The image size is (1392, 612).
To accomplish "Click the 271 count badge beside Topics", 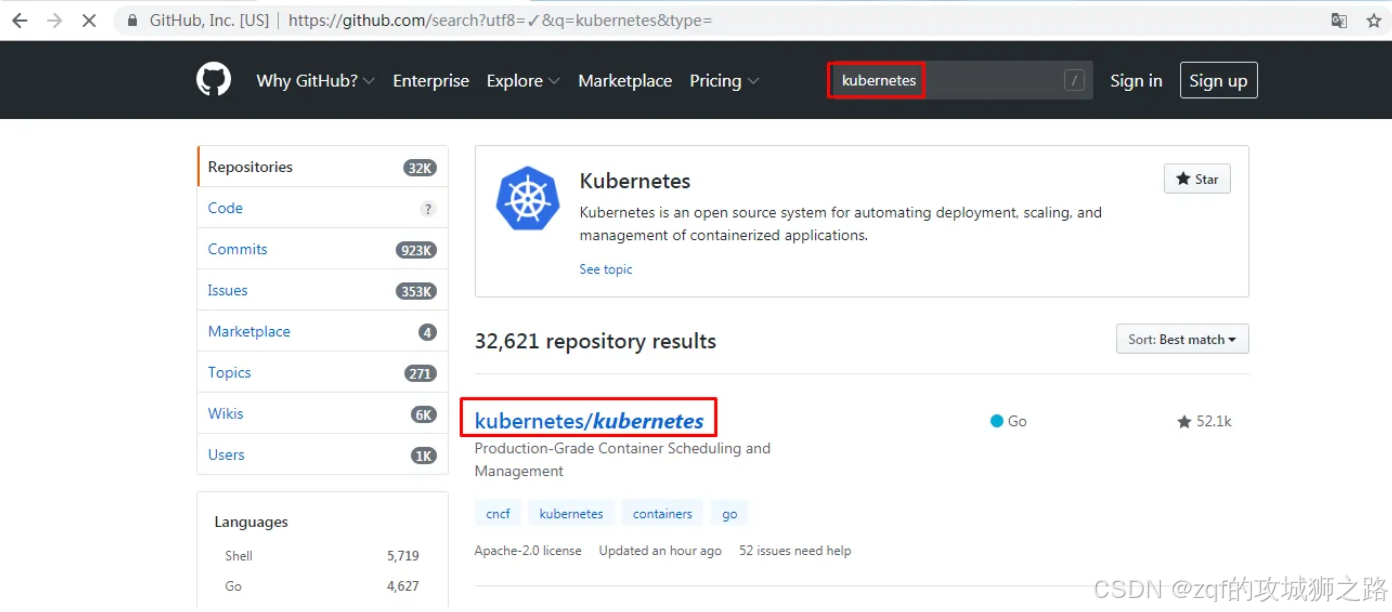I will tap(420, 373).
